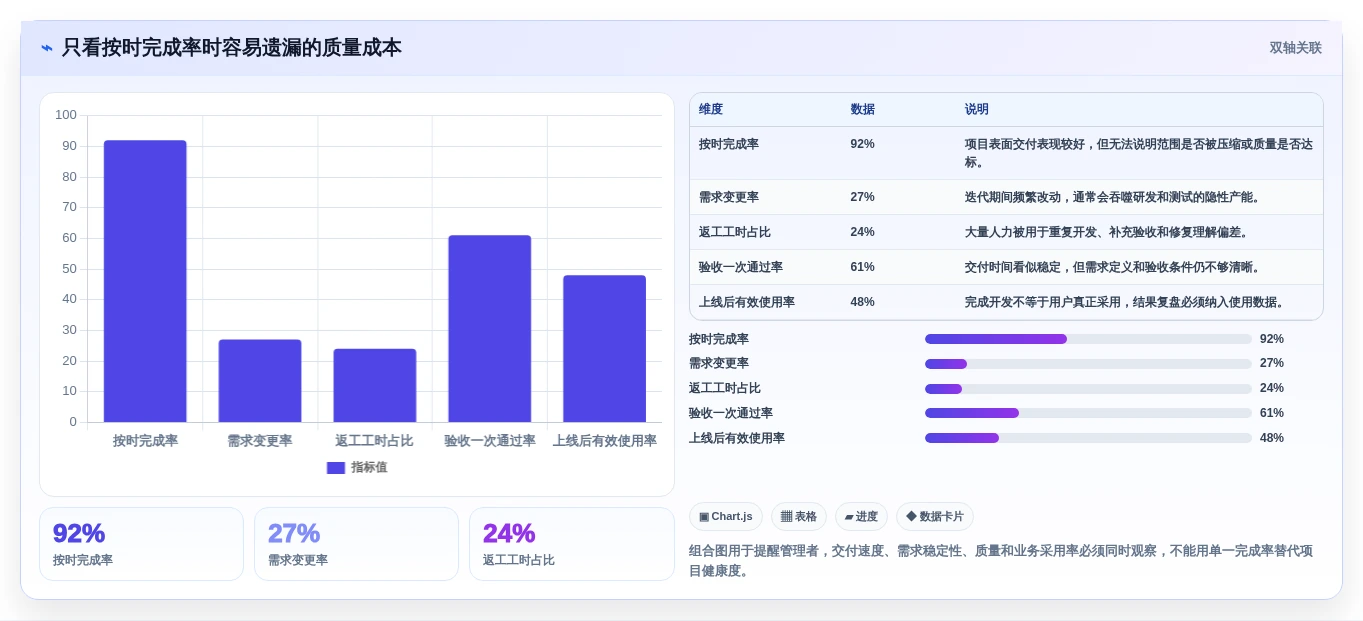Click the 24% value in table
Viewport: 1363px width, 621px height.
(x=862, y=232)
